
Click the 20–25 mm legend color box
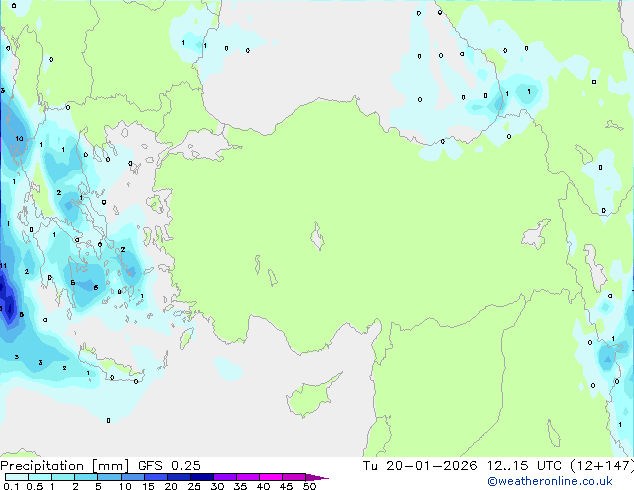click(178, 477)
